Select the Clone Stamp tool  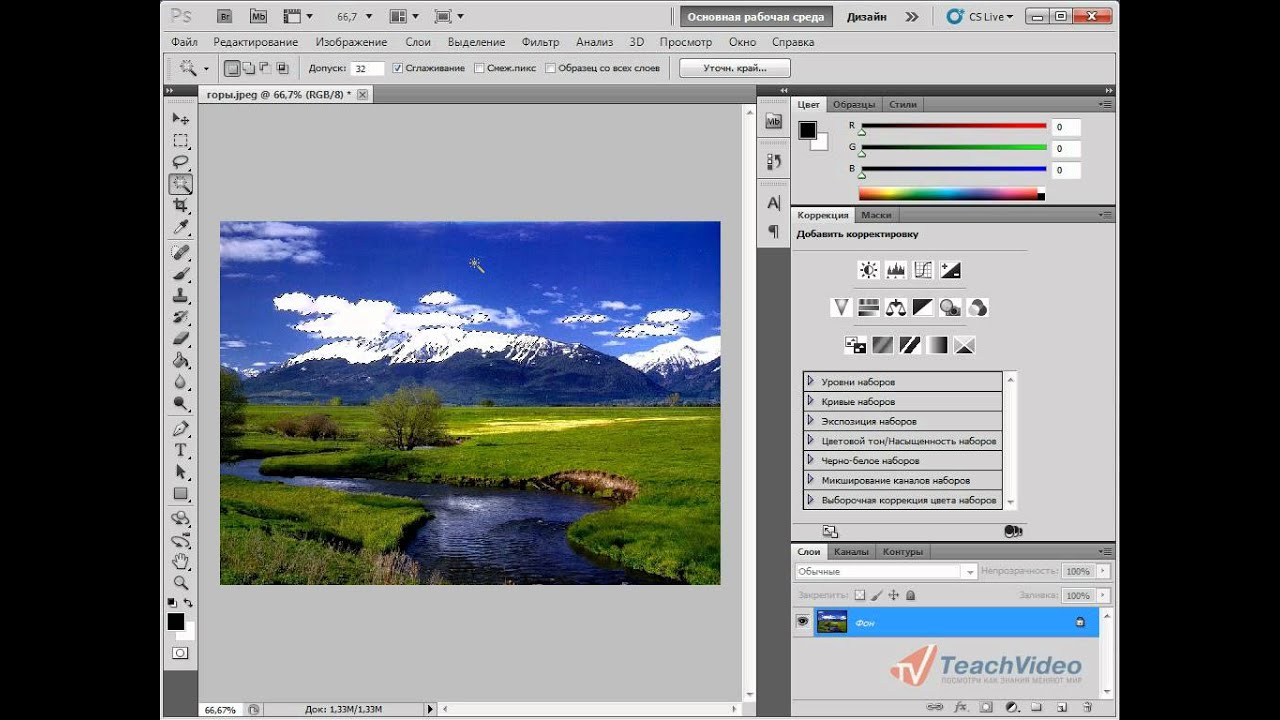(181, 295)
